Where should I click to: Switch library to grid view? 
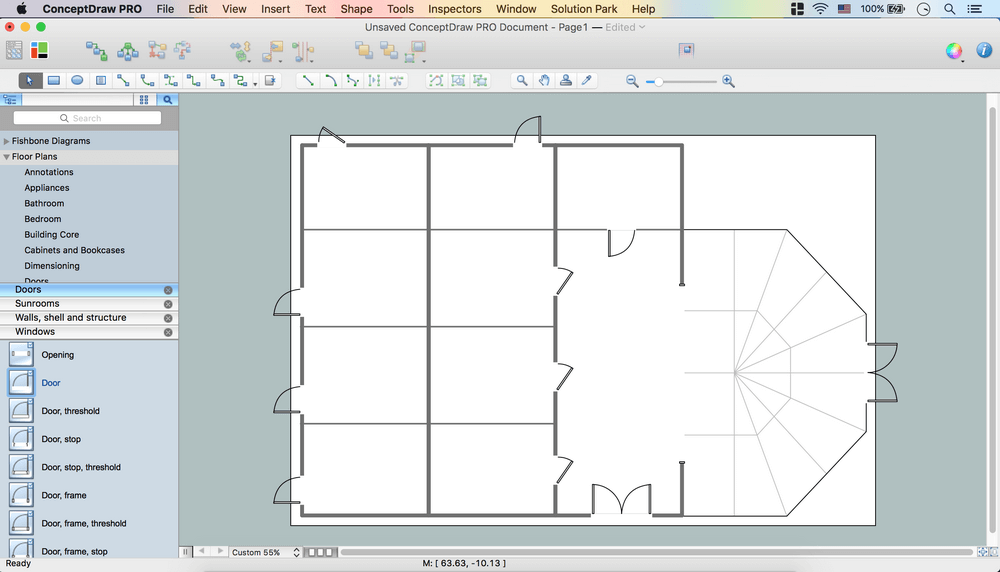click(144, 100)
